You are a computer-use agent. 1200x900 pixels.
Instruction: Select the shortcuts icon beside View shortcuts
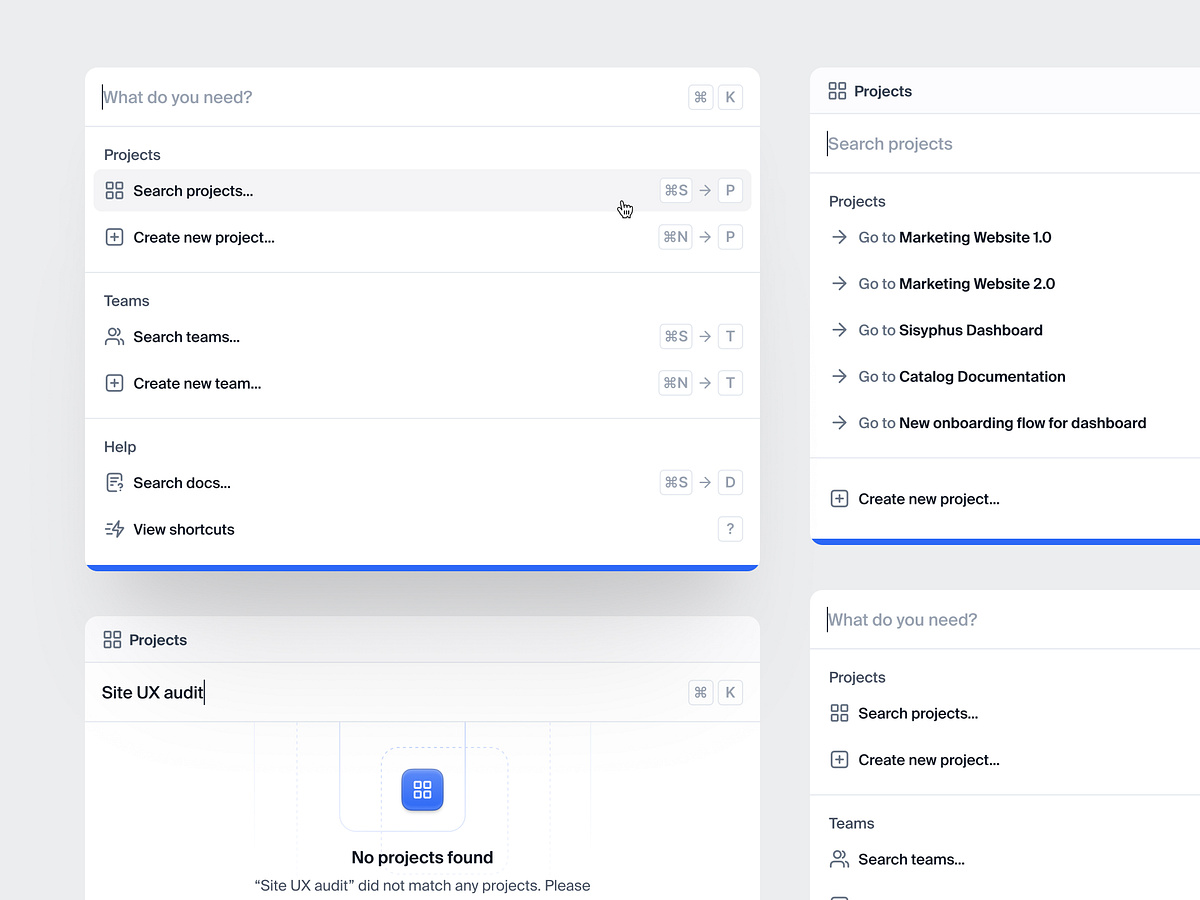(114, 529)
